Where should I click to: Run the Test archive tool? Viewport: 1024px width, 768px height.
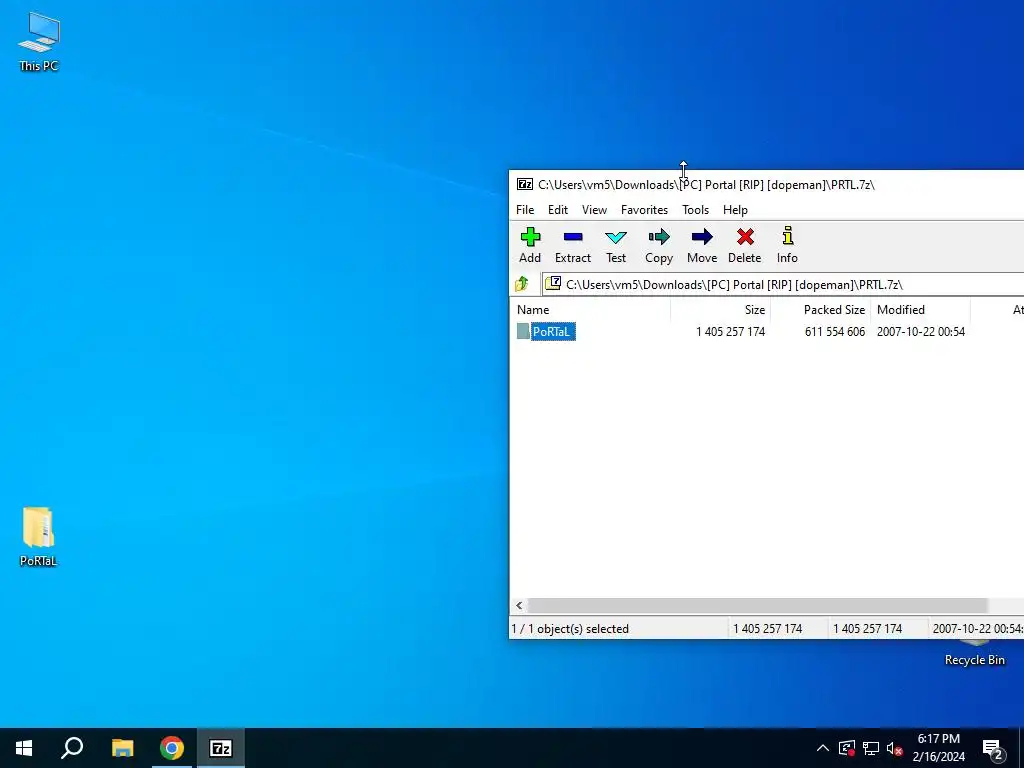616,246
